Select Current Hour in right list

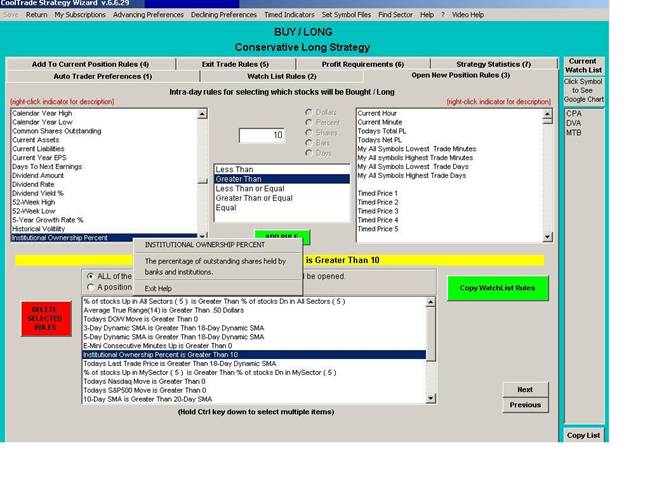449,113
